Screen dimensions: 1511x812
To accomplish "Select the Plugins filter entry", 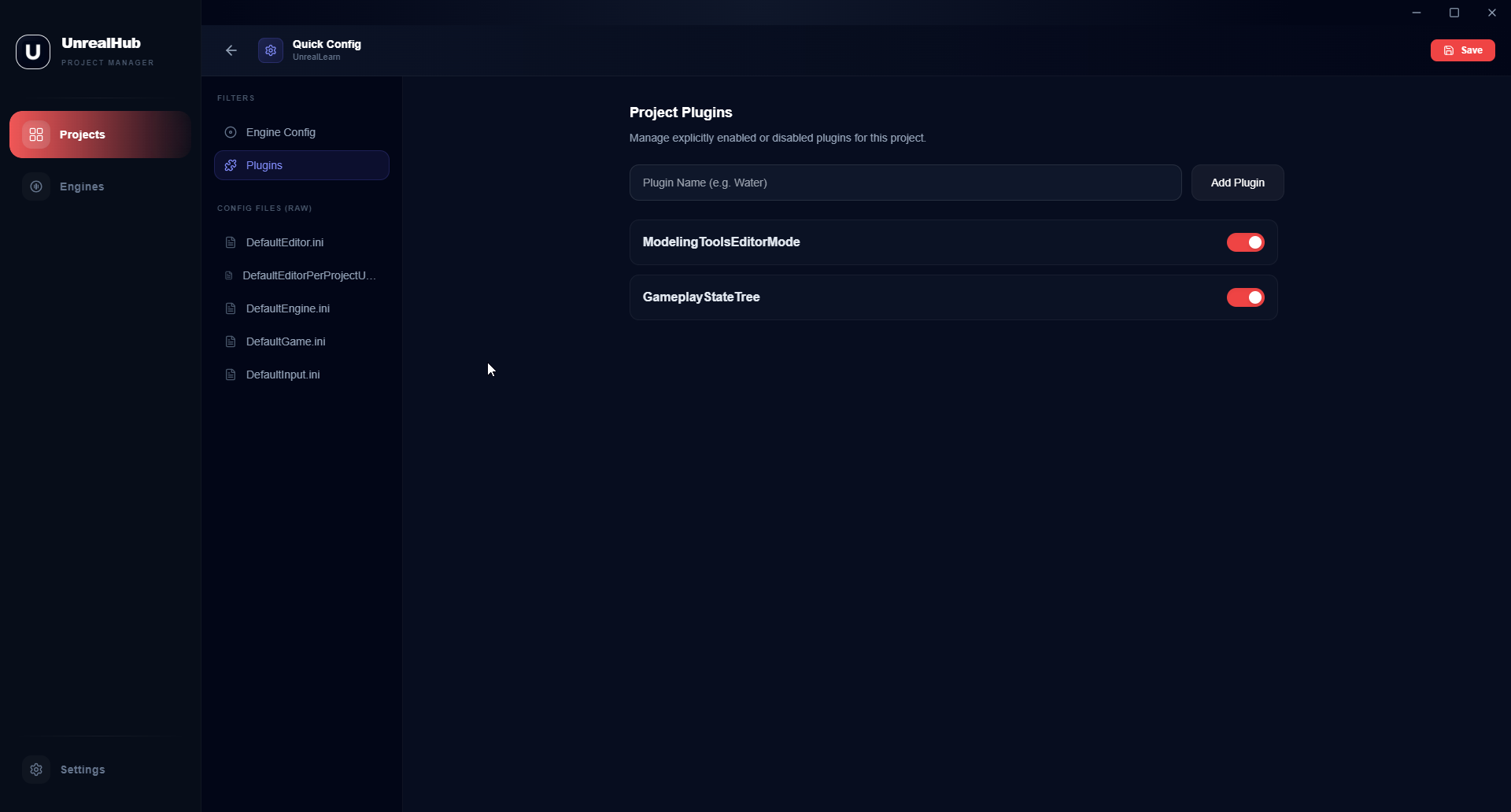I will pyautogui.click(x=263, y=165).
